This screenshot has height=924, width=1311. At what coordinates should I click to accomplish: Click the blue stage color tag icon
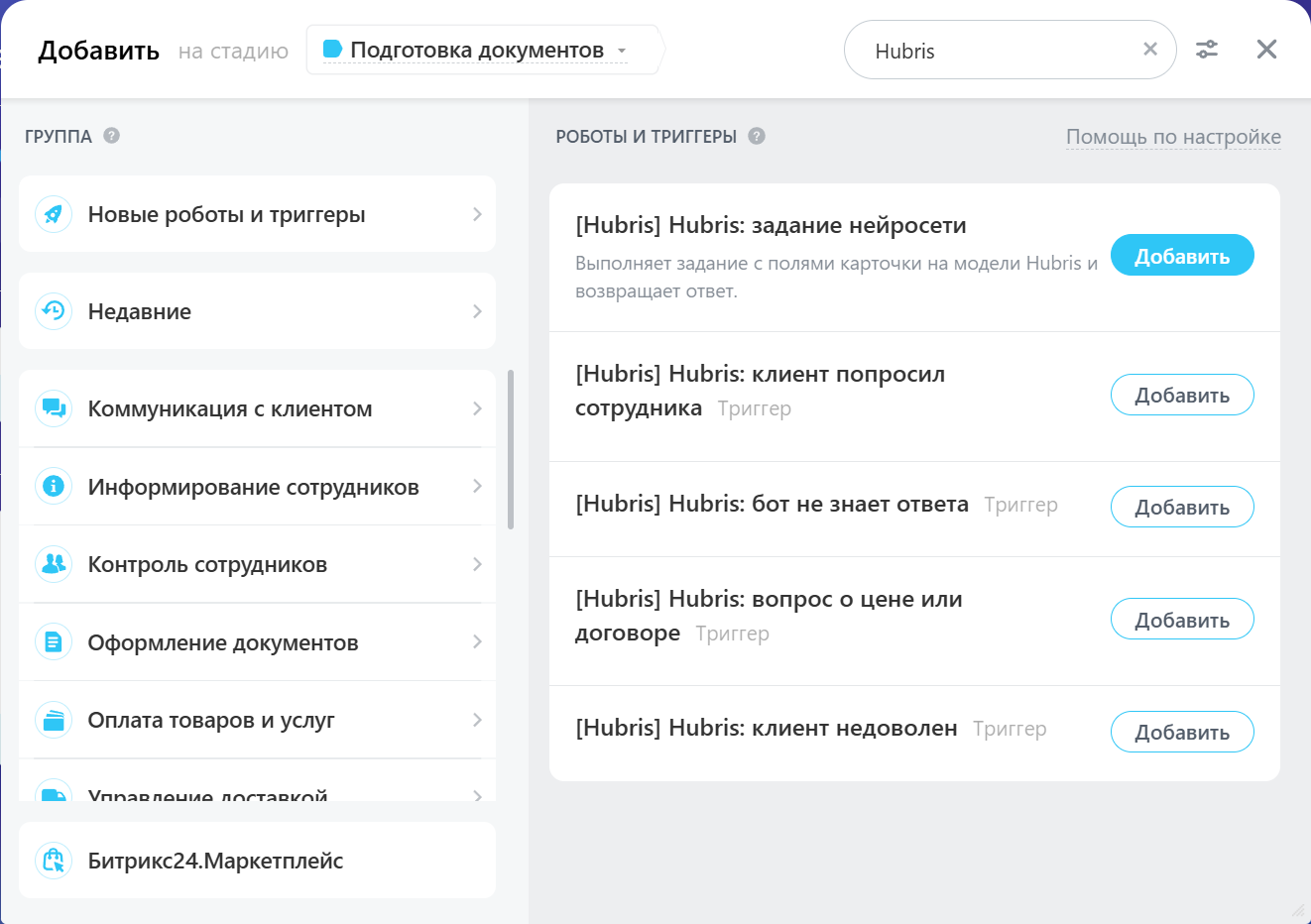(x=333, y=49)
